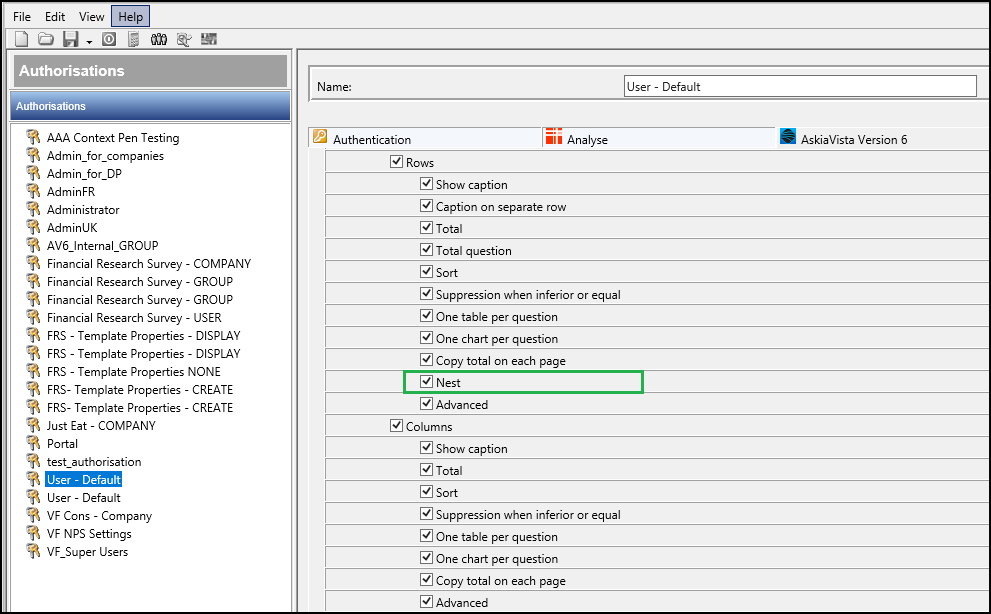The width and height of the screenshot is (991, 614).
Task: Click key icon beside Administrator
Action: 33,209
